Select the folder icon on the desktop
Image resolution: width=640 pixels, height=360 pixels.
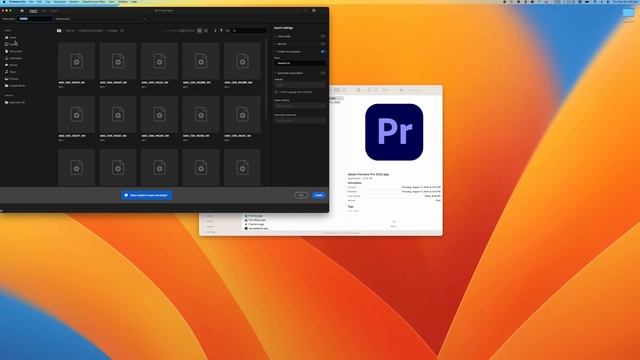click(628, 13)
